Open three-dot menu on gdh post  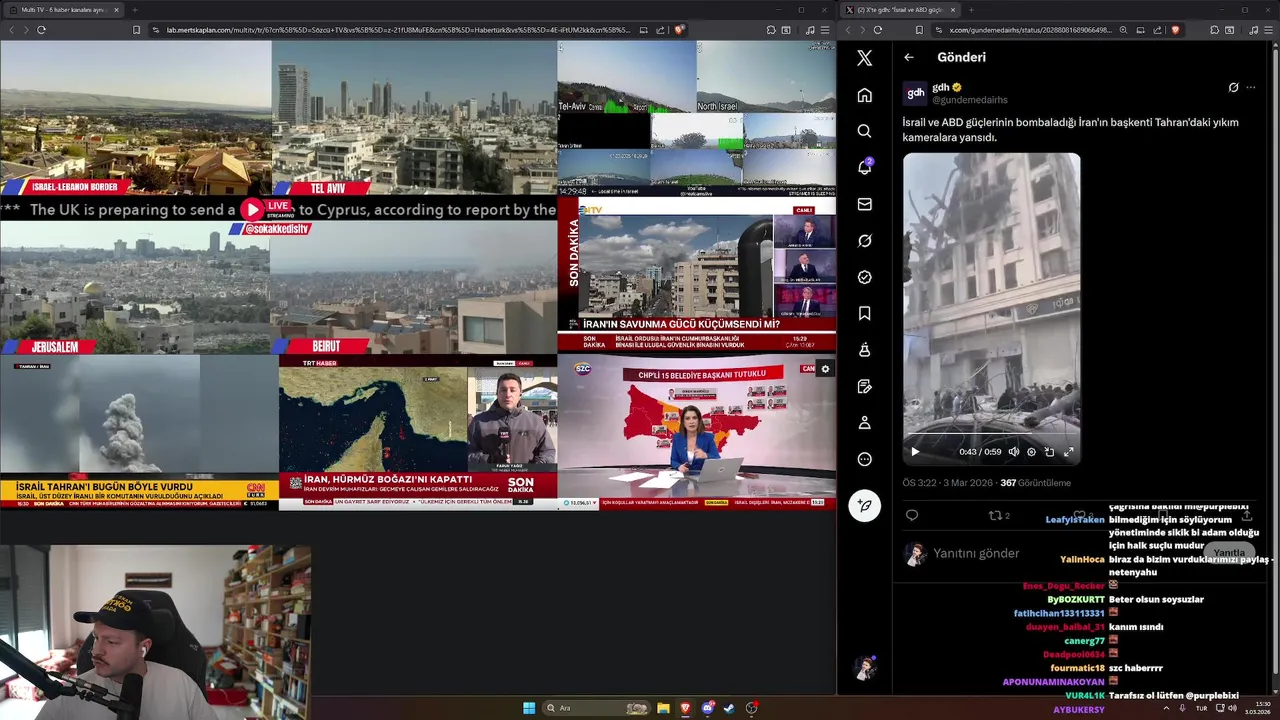1250,87
